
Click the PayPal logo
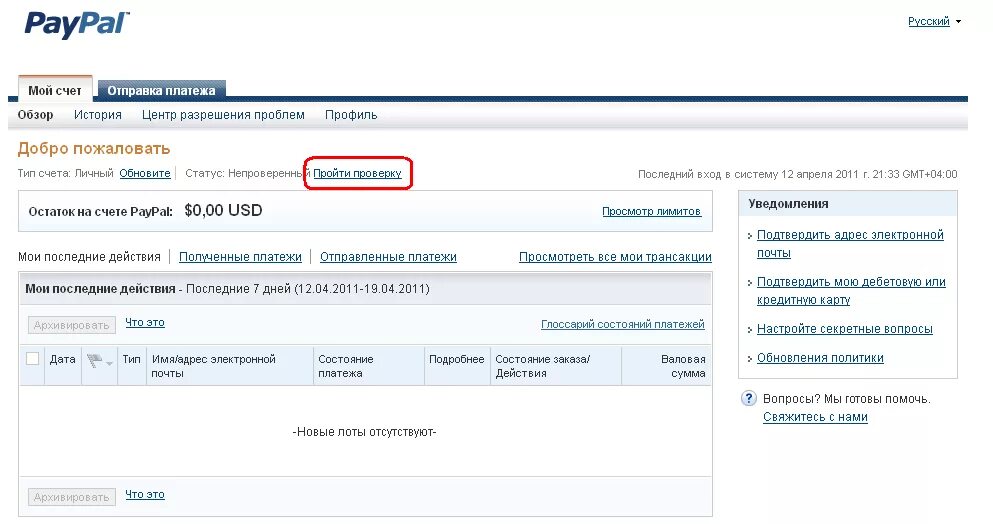(x=77, y=25)
